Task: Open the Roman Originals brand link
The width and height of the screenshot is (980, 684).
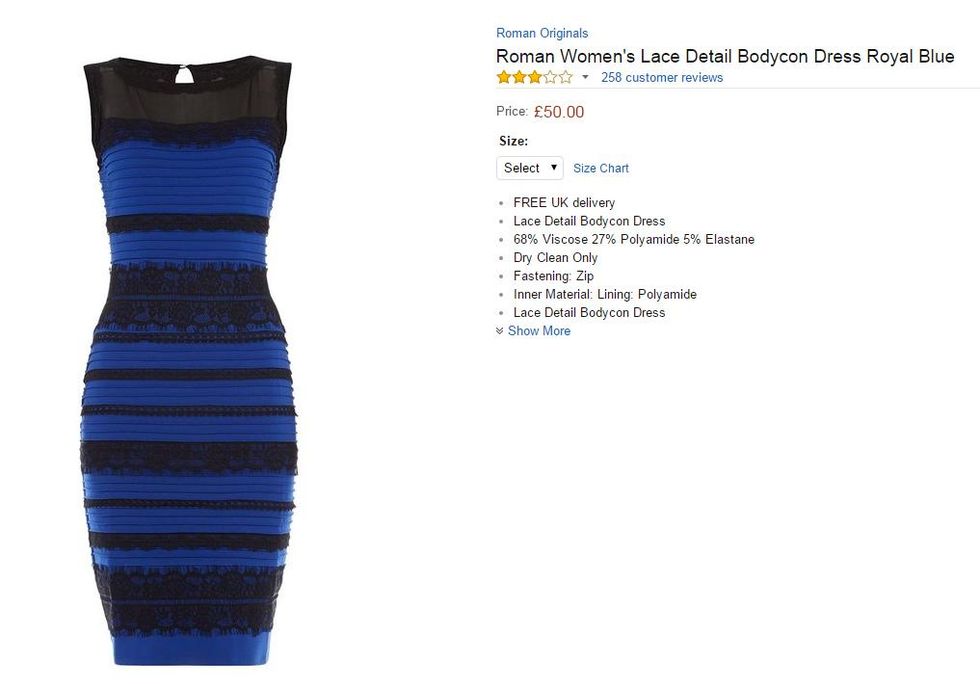Action: [x=542, y=33]
